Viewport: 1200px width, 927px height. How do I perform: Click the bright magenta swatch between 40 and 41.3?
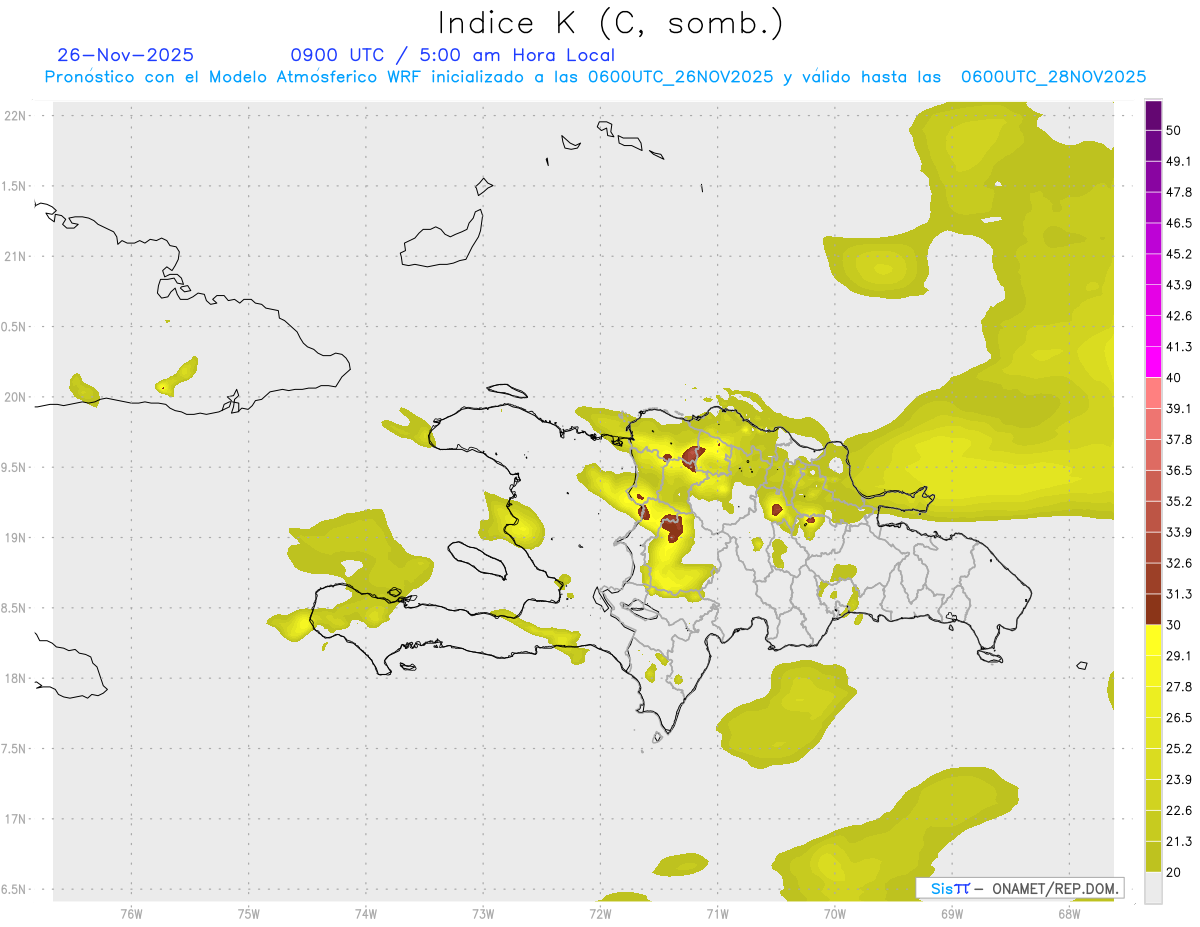coord(1153,362)
